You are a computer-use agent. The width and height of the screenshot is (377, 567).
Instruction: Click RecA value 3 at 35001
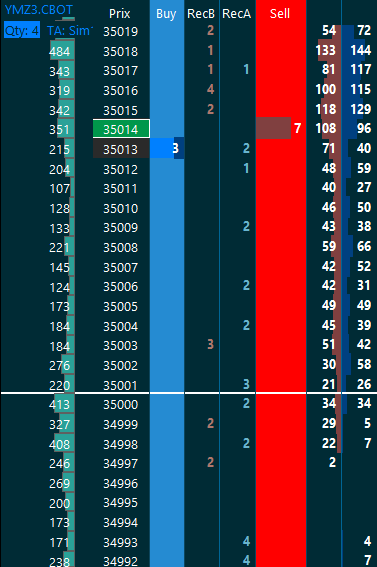(246, 384)
